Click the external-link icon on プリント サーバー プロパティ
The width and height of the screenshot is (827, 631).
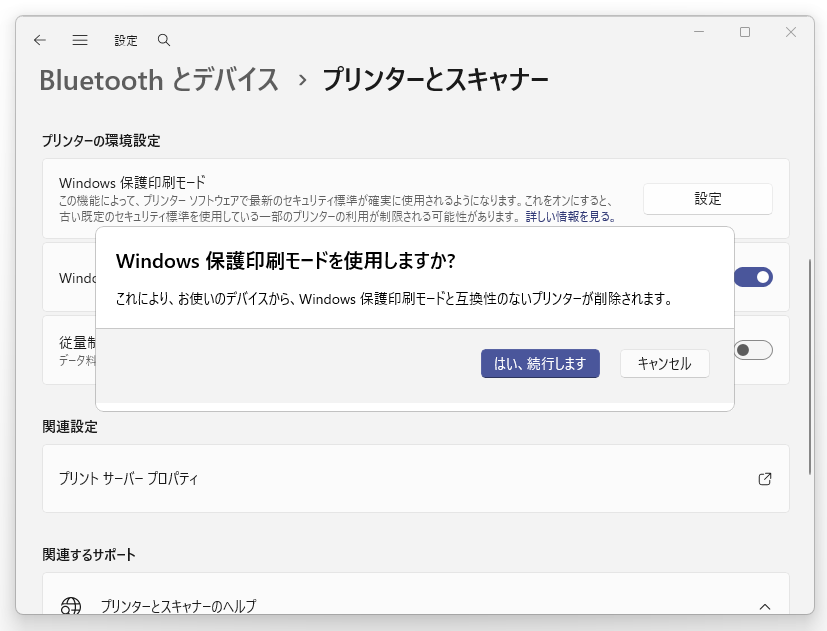coord(765,479)
